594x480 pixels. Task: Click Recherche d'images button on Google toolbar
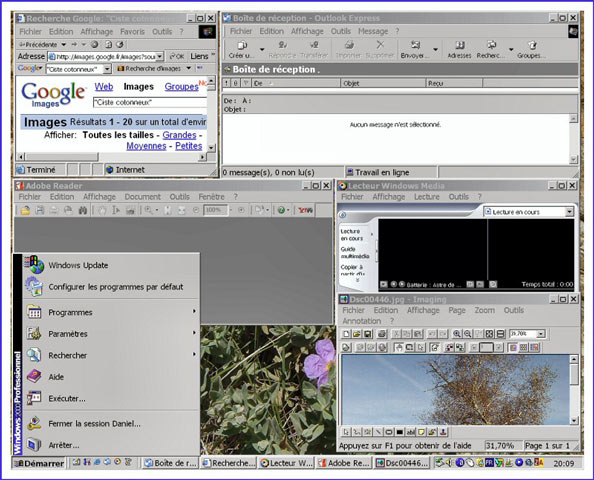pos(149,69)
